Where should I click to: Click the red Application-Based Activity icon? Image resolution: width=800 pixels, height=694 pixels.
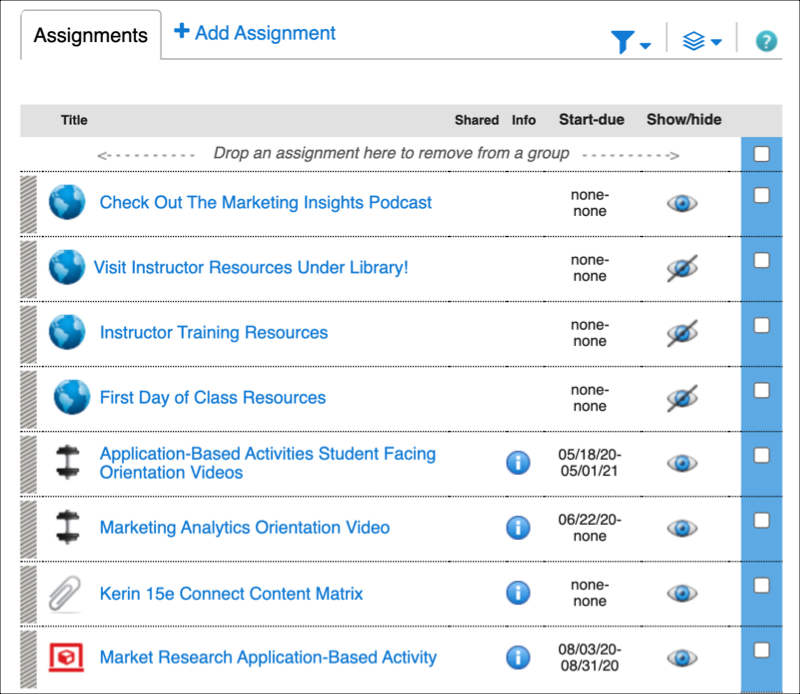pyautogui.click(x=66, y=657)
